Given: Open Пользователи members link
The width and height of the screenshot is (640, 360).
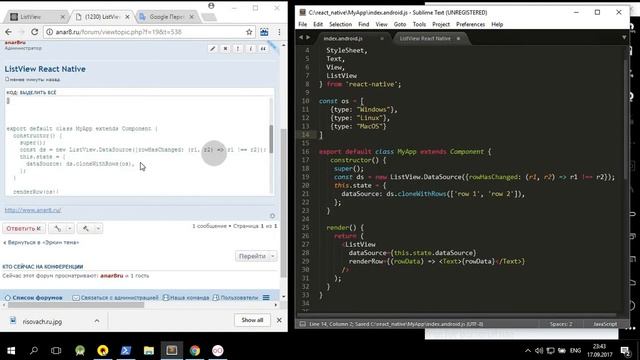Looking at the screenshot, I should [x=236, y=298].
